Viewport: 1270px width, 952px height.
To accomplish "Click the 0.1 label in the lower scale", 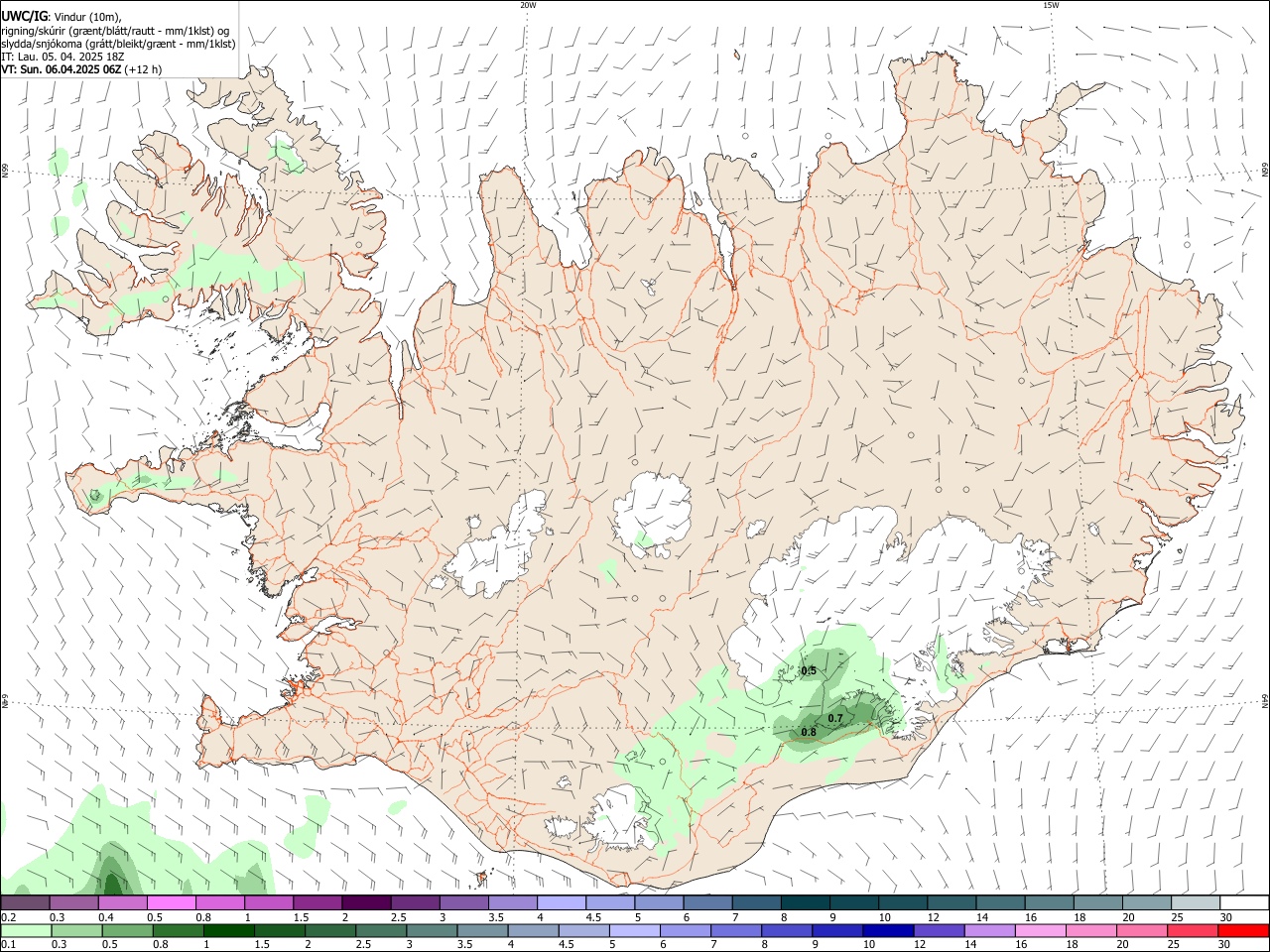I will click(x=9, y=945).
